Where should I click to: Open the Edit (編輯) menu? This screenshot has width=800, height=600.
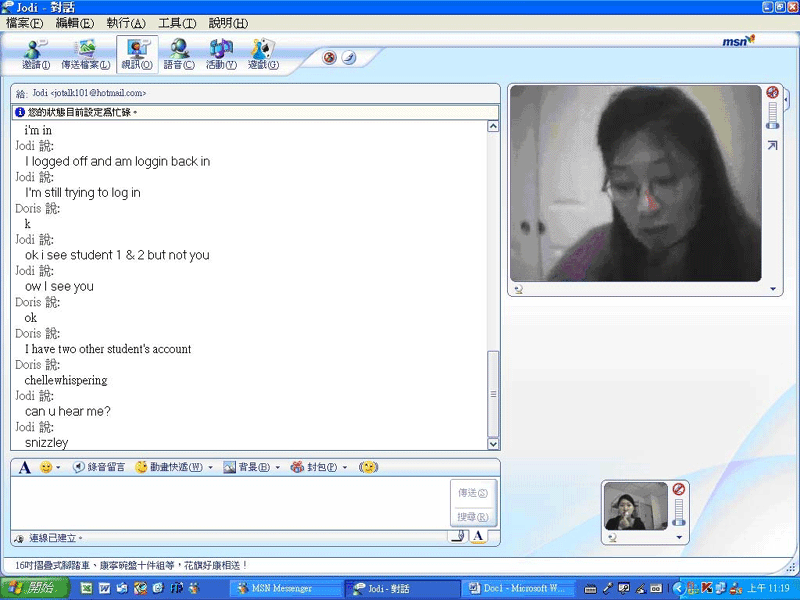point(74,23)
